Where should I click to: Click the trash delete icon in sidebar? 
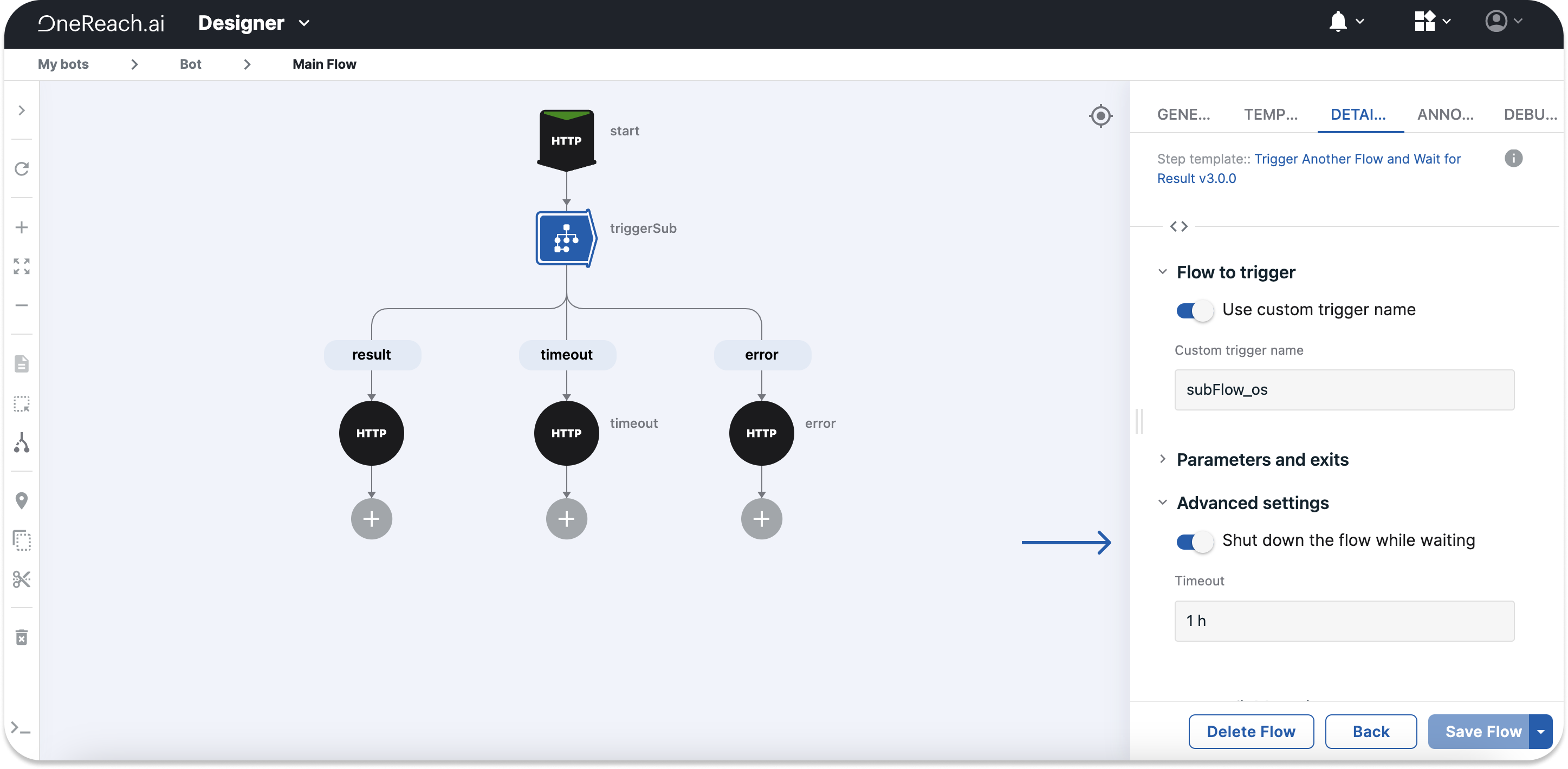[x=22, y=637]
